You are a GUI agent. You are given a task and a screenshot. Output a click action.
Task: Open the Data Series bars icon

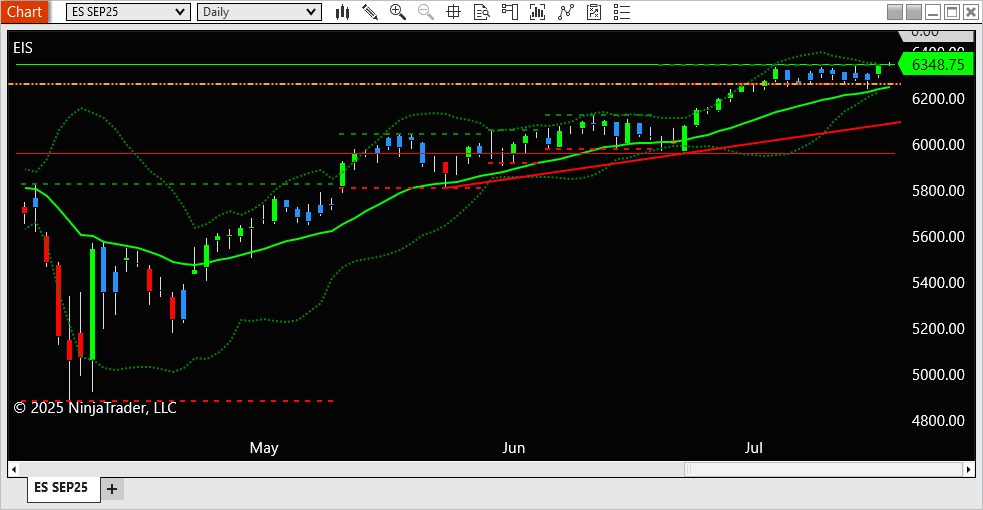click(537, 12)
